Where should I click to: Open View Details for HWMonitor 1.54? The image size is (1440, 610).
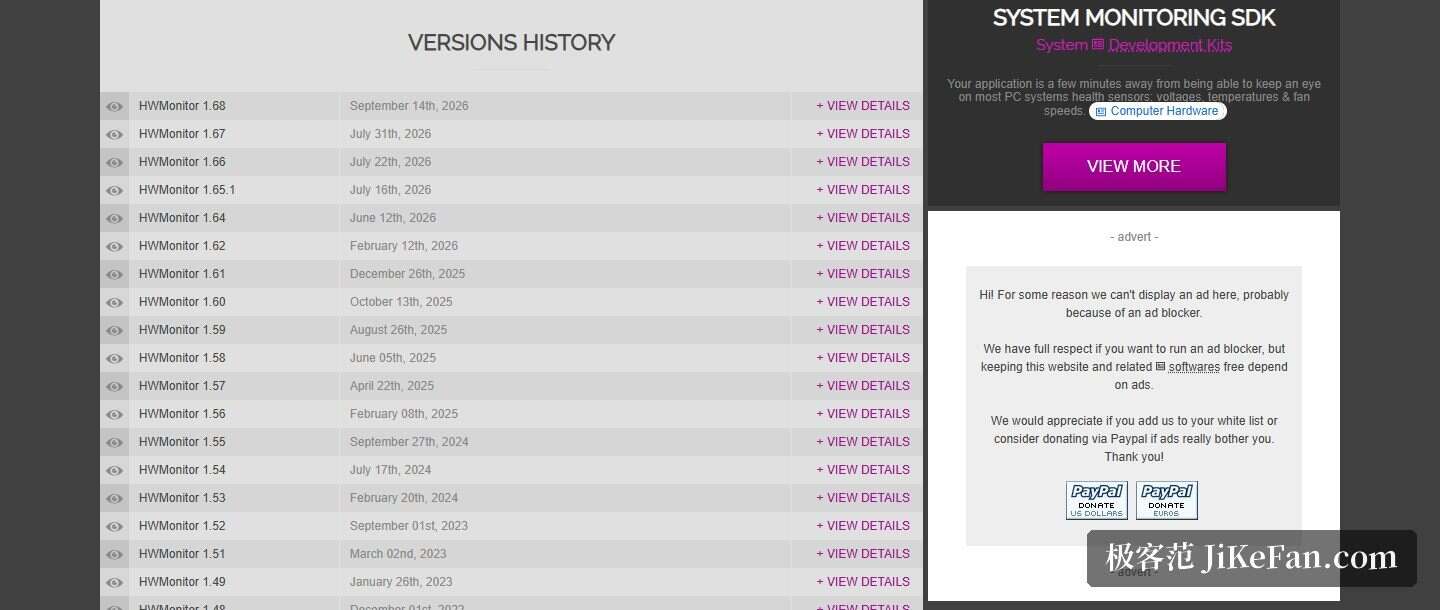[x=863, y=470]
